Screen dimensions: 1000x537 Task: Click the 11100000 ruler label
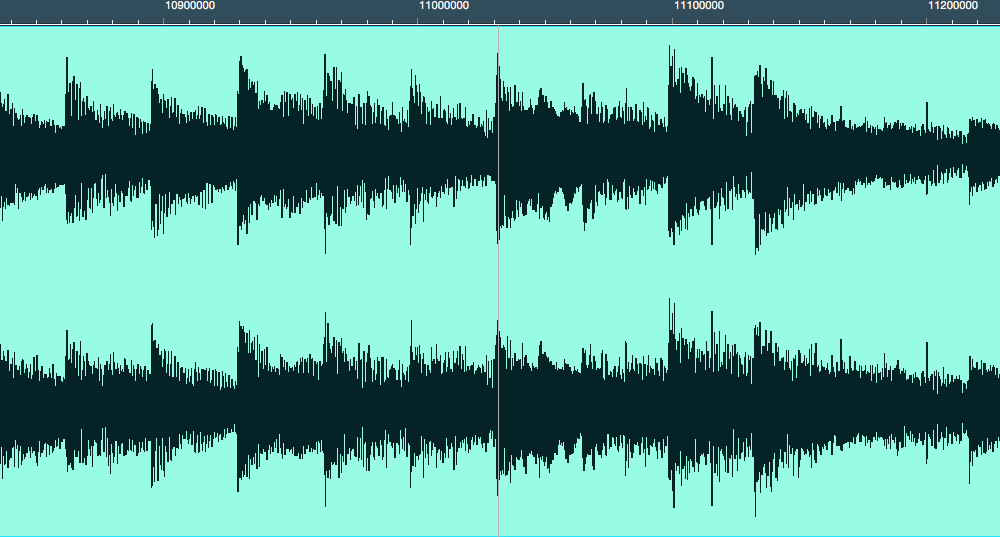(x=699, y=6)
